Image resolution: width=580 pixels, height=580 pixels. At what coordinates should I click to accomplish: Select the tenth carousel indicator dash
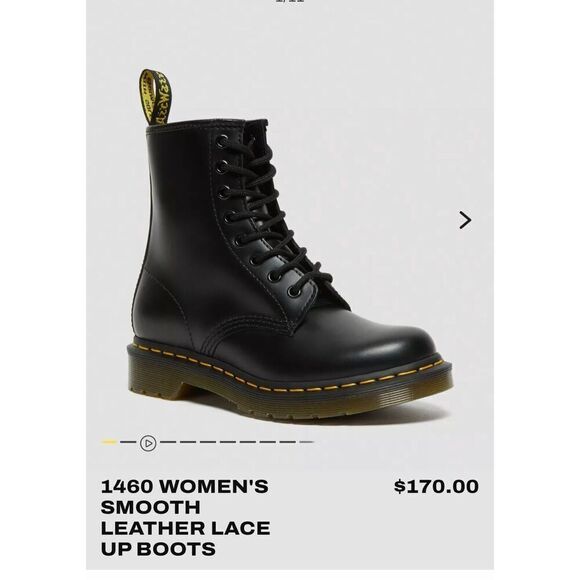287,442
